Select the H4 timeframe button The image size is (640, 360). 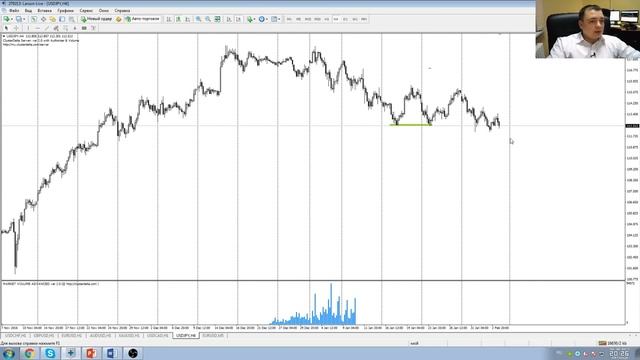click(336, 19)
